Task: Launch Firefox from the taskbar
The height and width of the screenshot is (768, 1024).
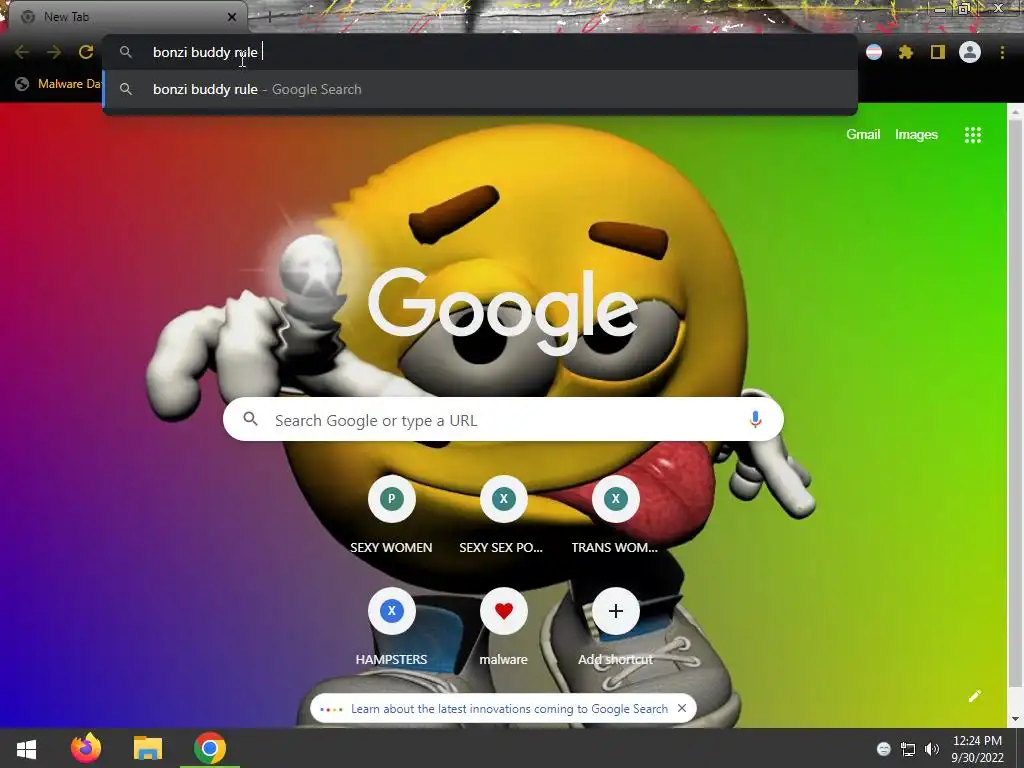Action: (86, 748)
